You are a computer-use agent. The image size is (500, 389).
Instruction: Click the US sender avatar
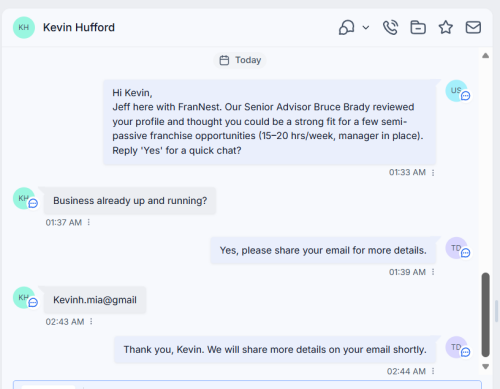[456, 91]
